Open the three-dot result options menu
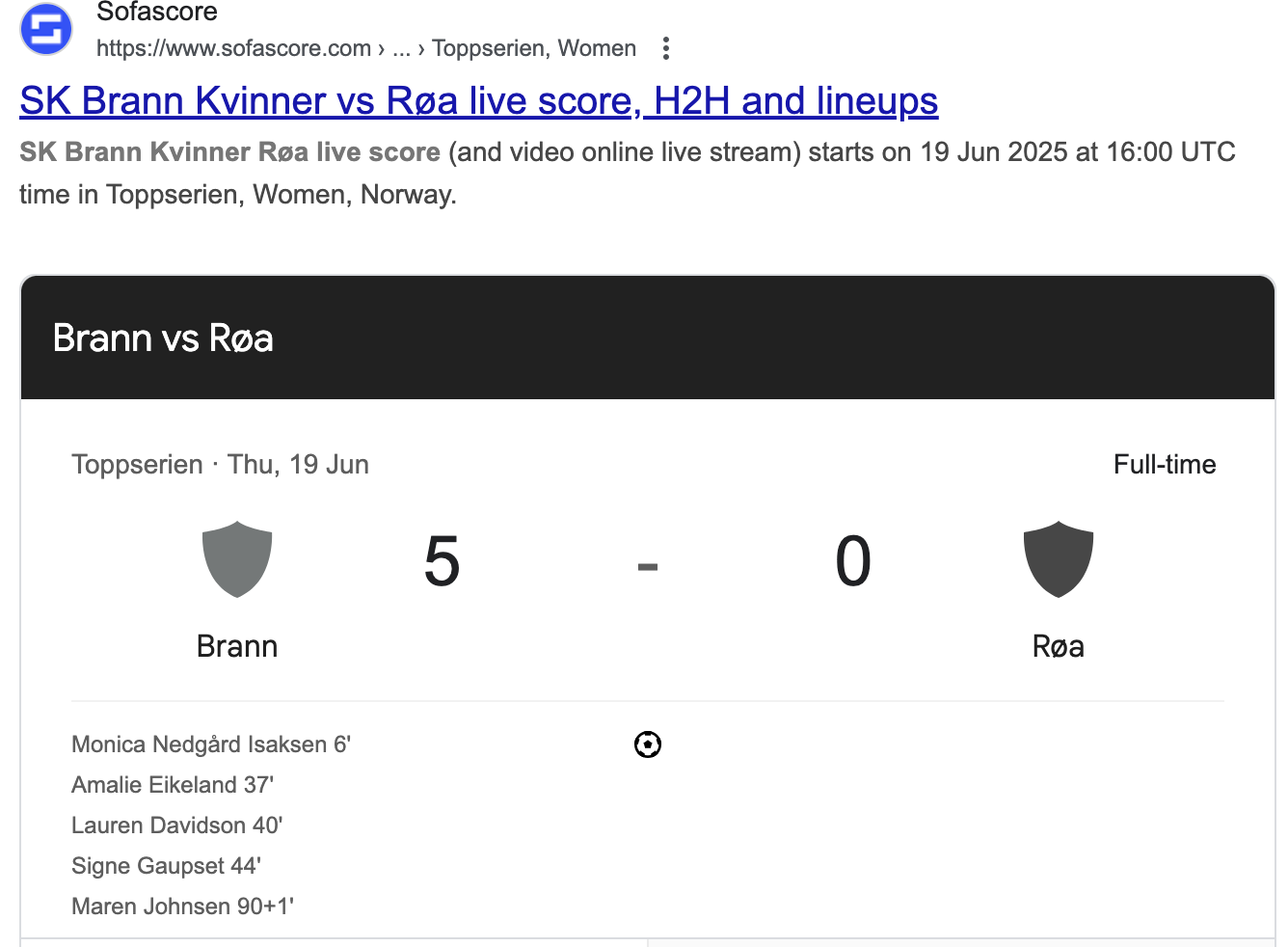Viewport: 1288px width, 947px height. 666,48
